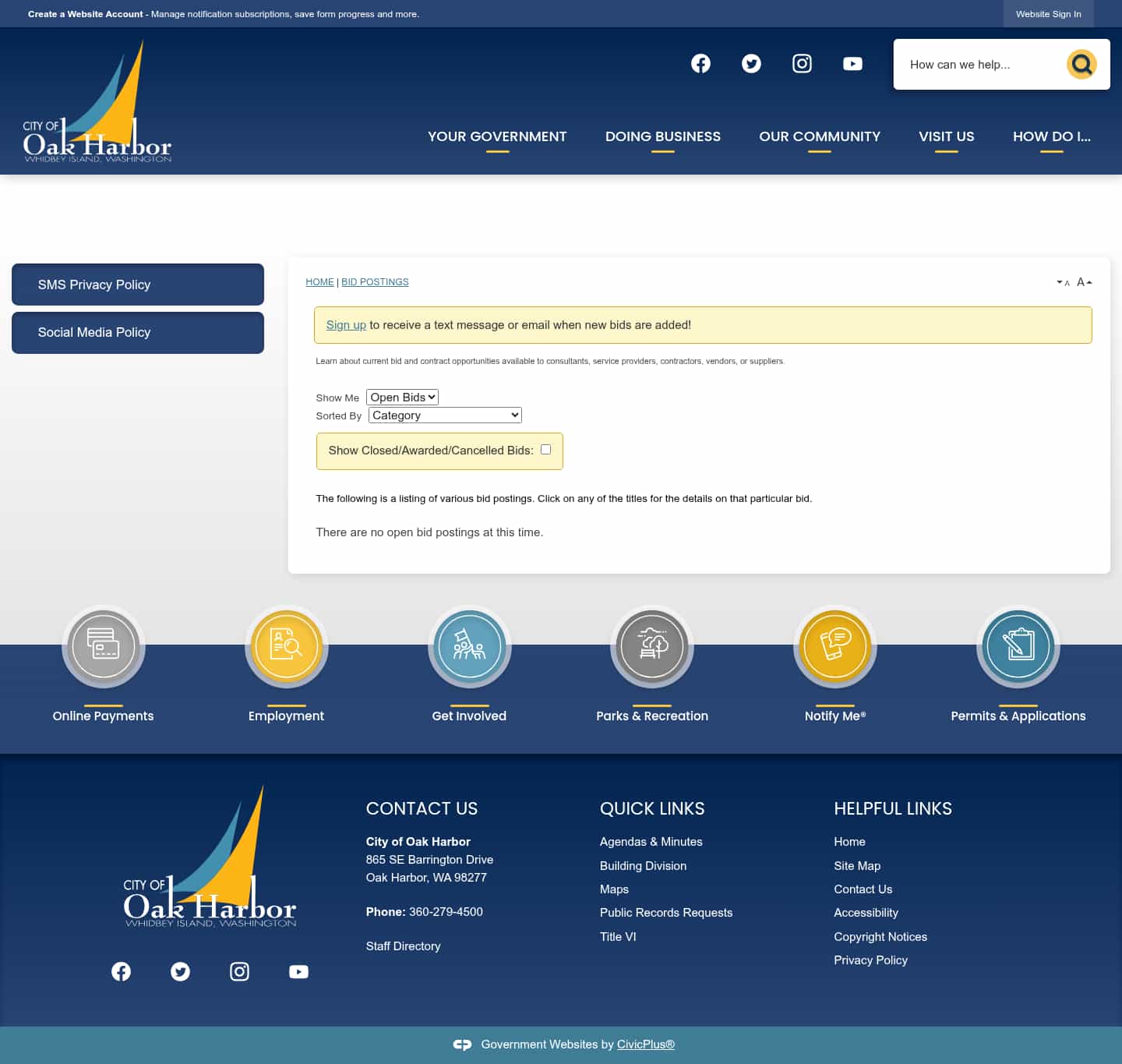Click the Sign up link
The width and height of the screenshot is (1122, 1064).
coord(346,325)
